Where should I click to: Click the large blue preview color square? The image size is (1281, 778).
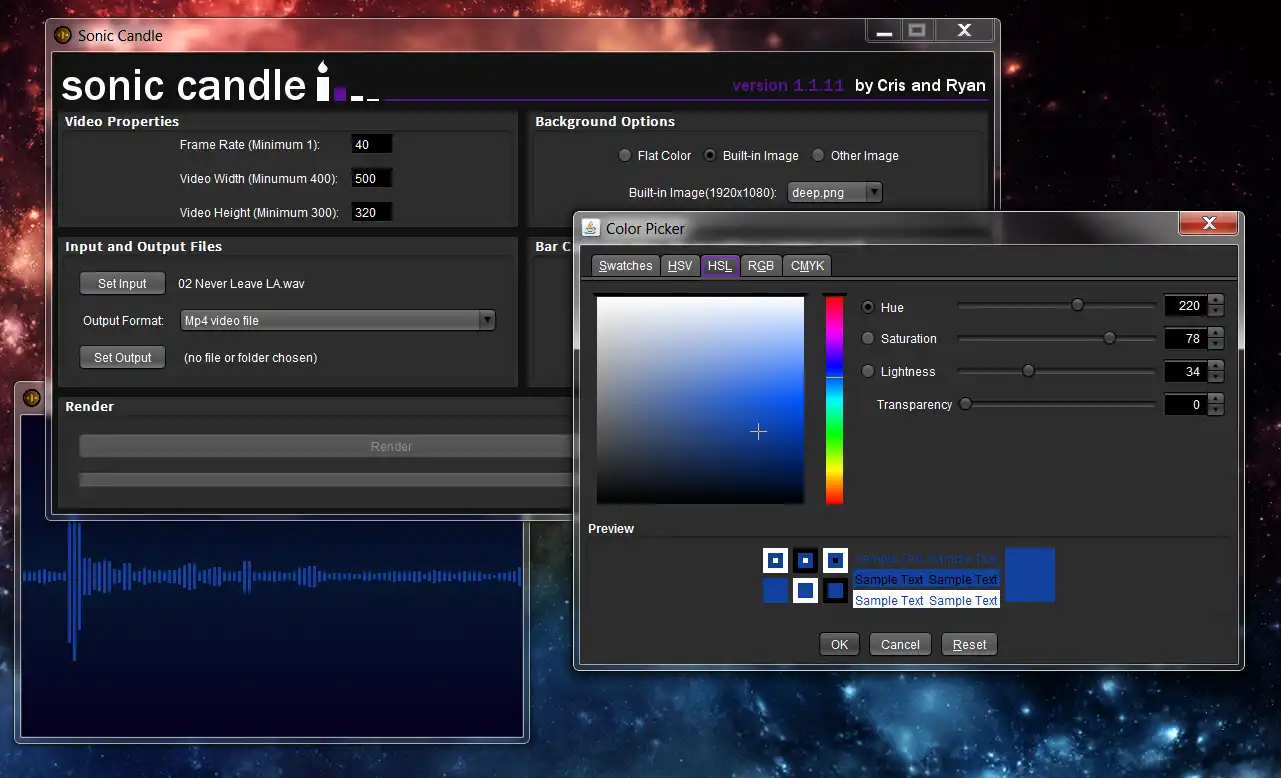1030,575
